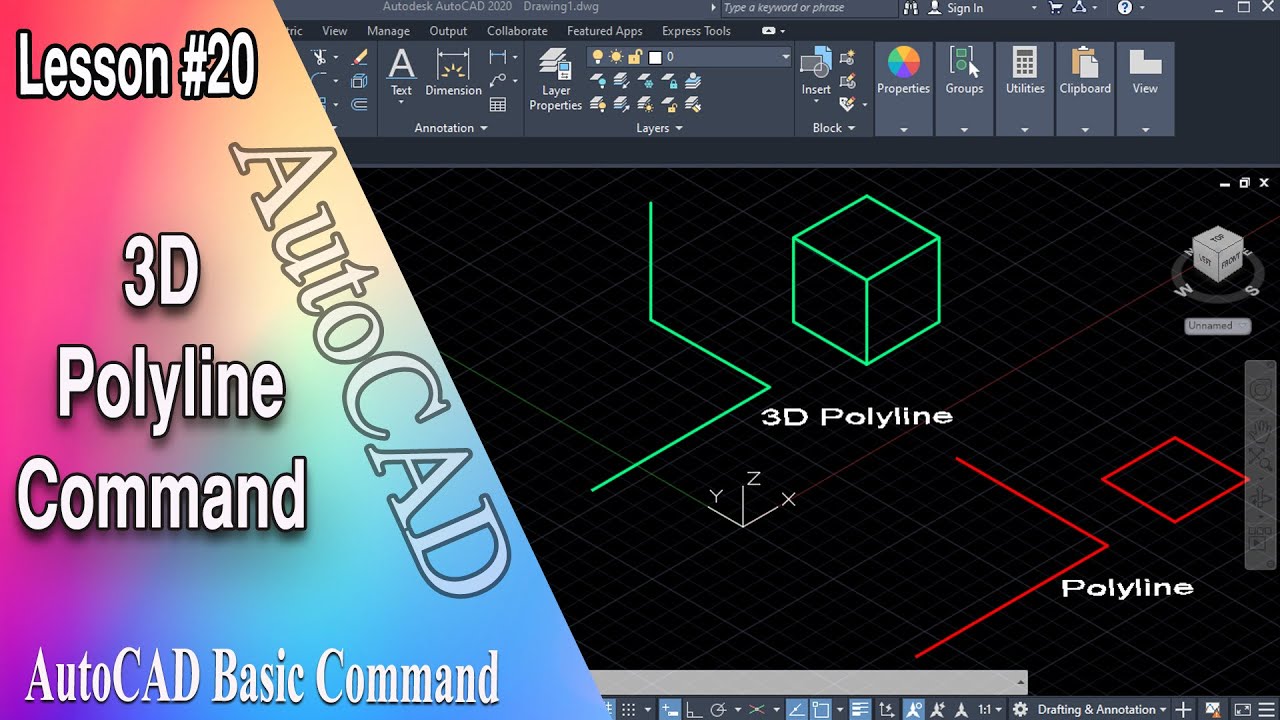Viewport: 1280px width, 720px height.
Task: Open the Manage ribbon tab
Action: point(388,31)
